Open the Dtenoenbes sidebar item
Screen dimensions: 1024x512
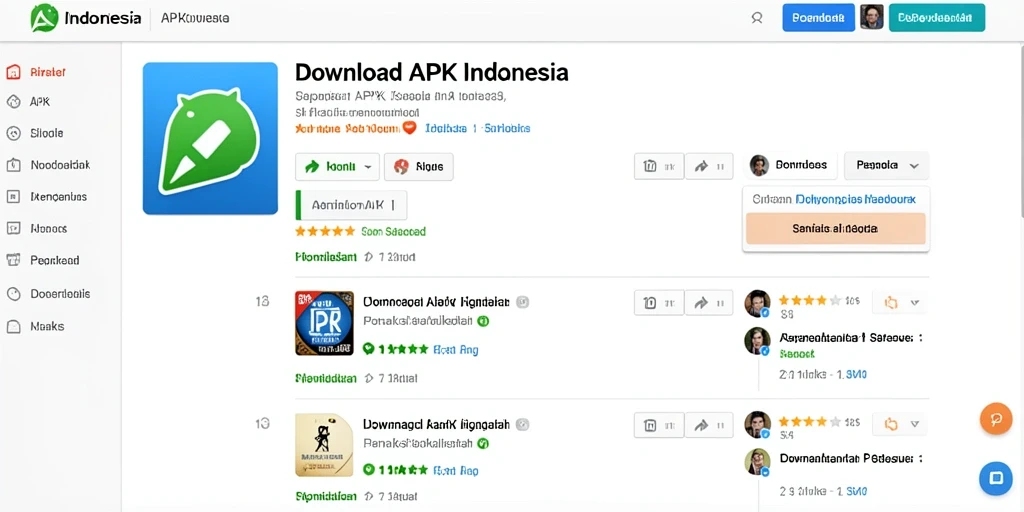point(46,197)
